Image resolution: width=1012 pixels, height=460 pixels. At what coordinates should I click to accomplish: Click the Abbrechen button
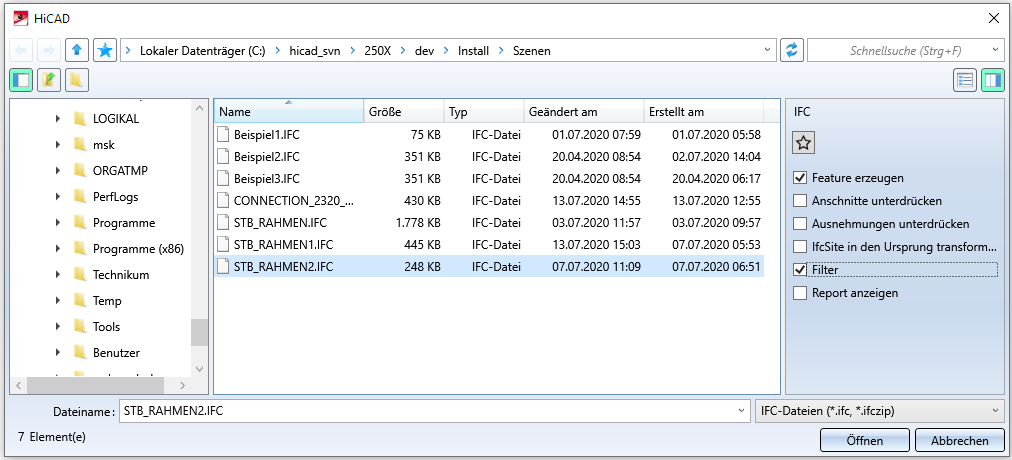point(959,441)
